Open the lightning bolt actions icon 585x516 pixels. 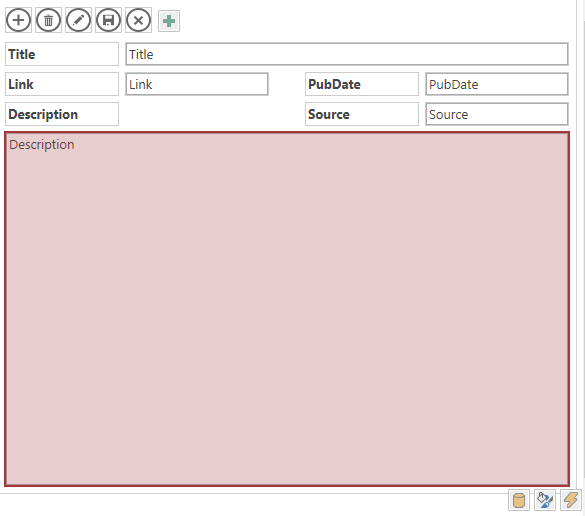[571, 500]
